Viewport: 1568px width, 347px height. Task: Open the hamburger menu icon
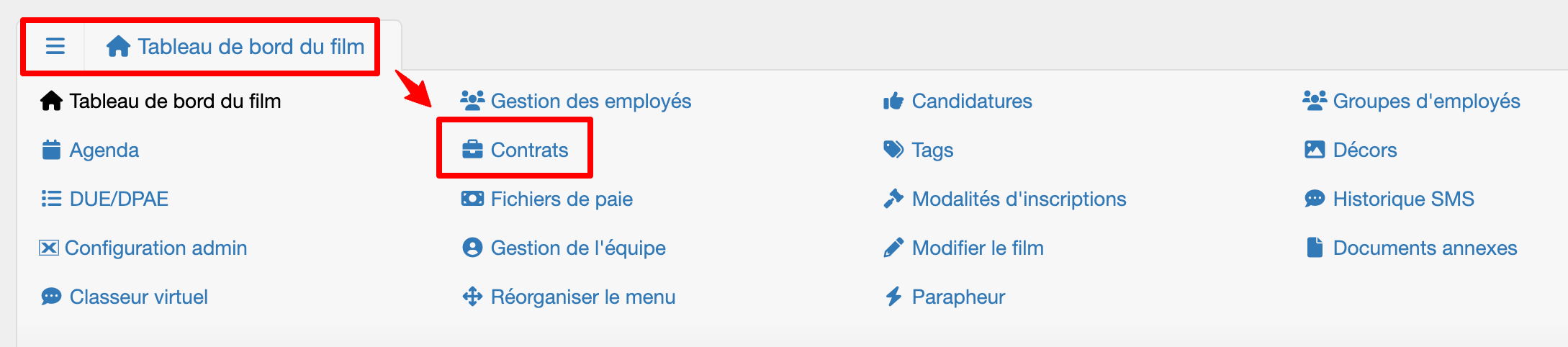click(55, 46)
